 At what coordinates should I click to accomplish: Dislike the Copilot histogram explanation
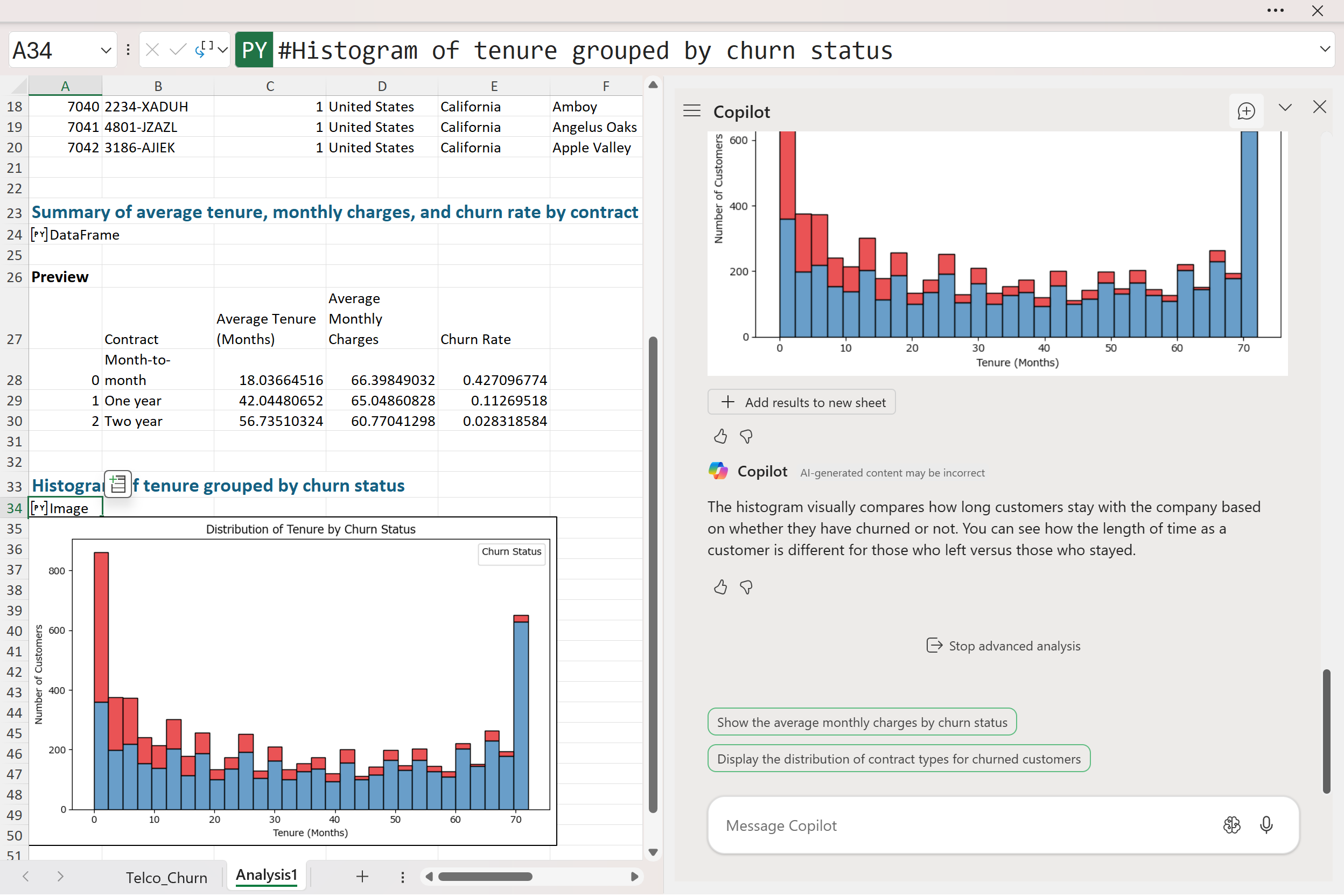click(x=746, y=587)
